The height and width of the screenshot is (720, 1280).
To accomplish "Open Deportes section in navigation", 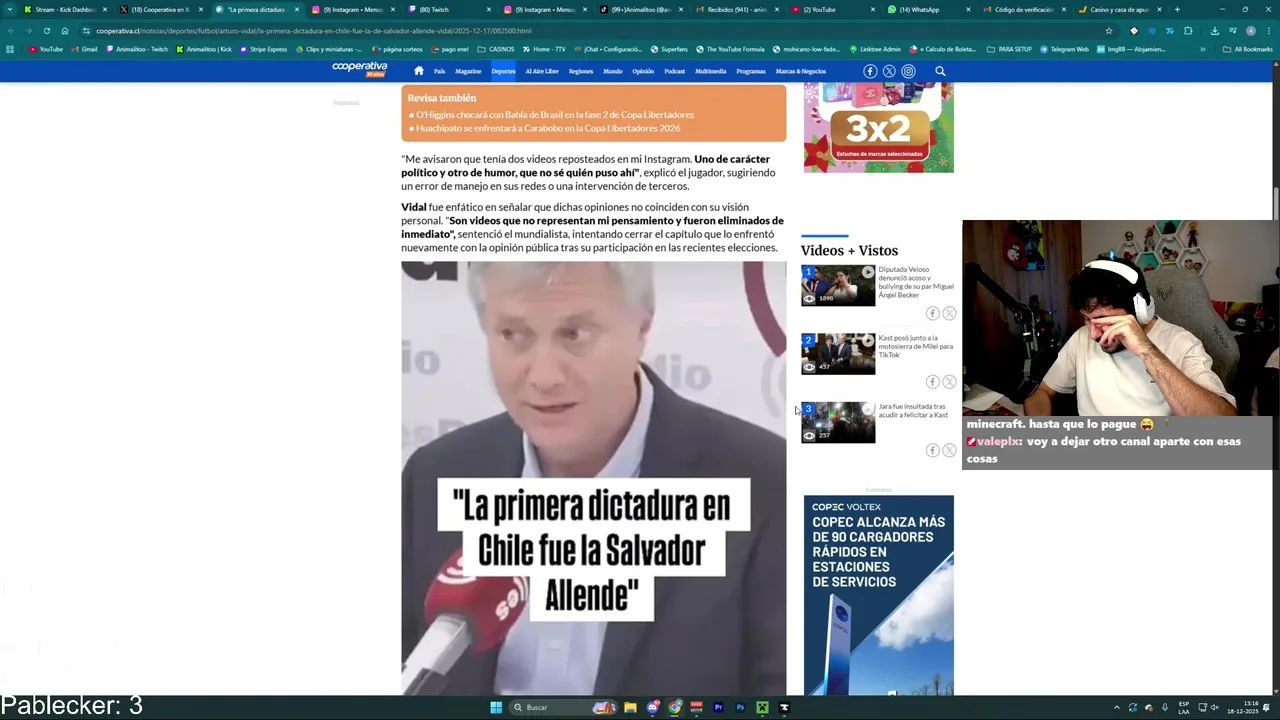I will click(503, 71).
